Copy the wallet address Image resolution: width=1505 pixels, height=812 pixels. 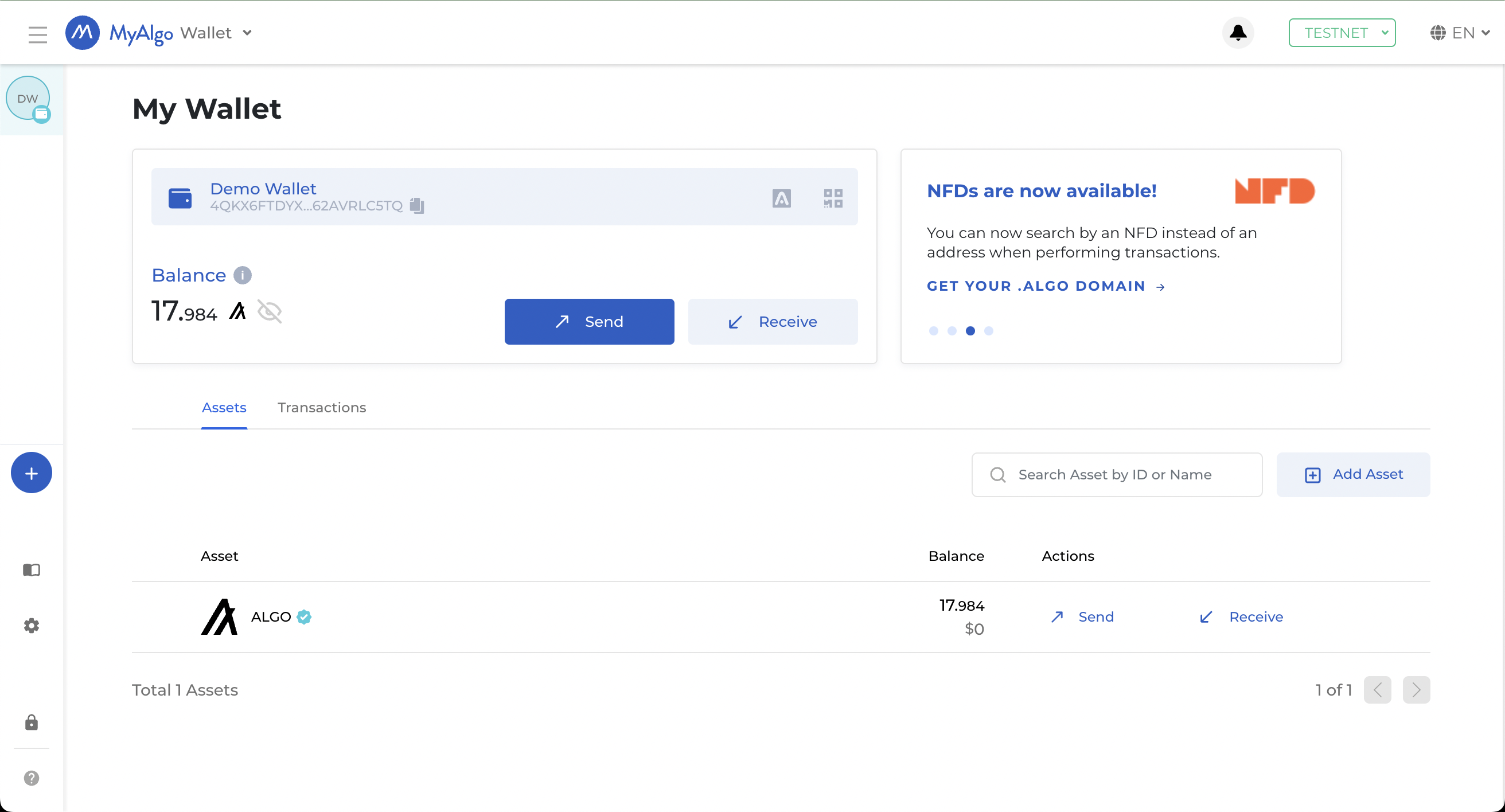pos(416,206)
